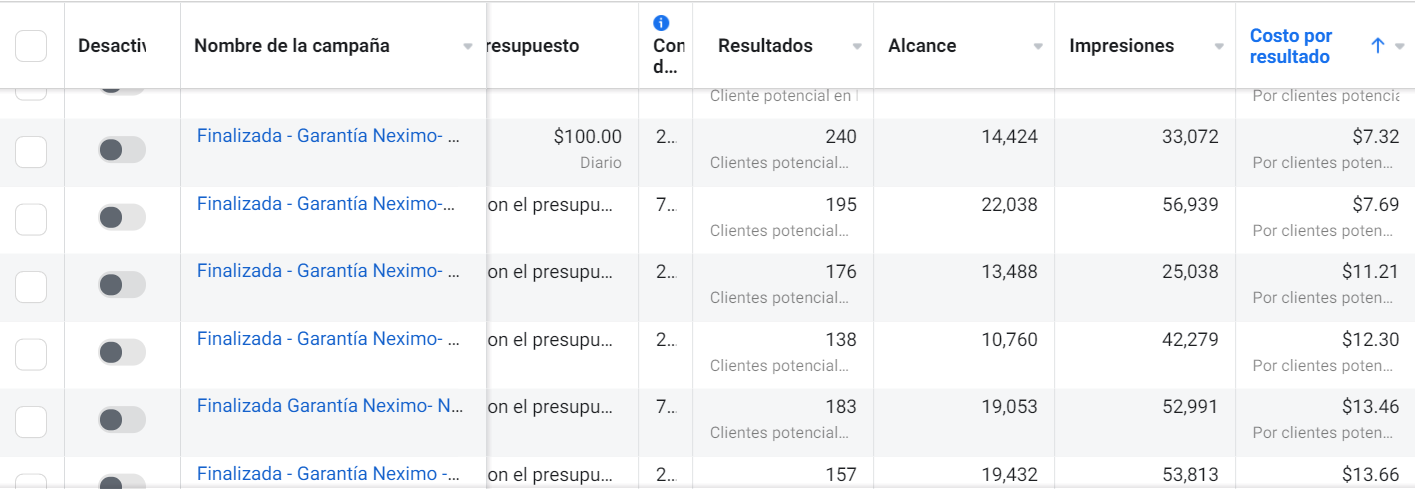Open the Costo por resultado column dropdown arrow

point(1400,46)
